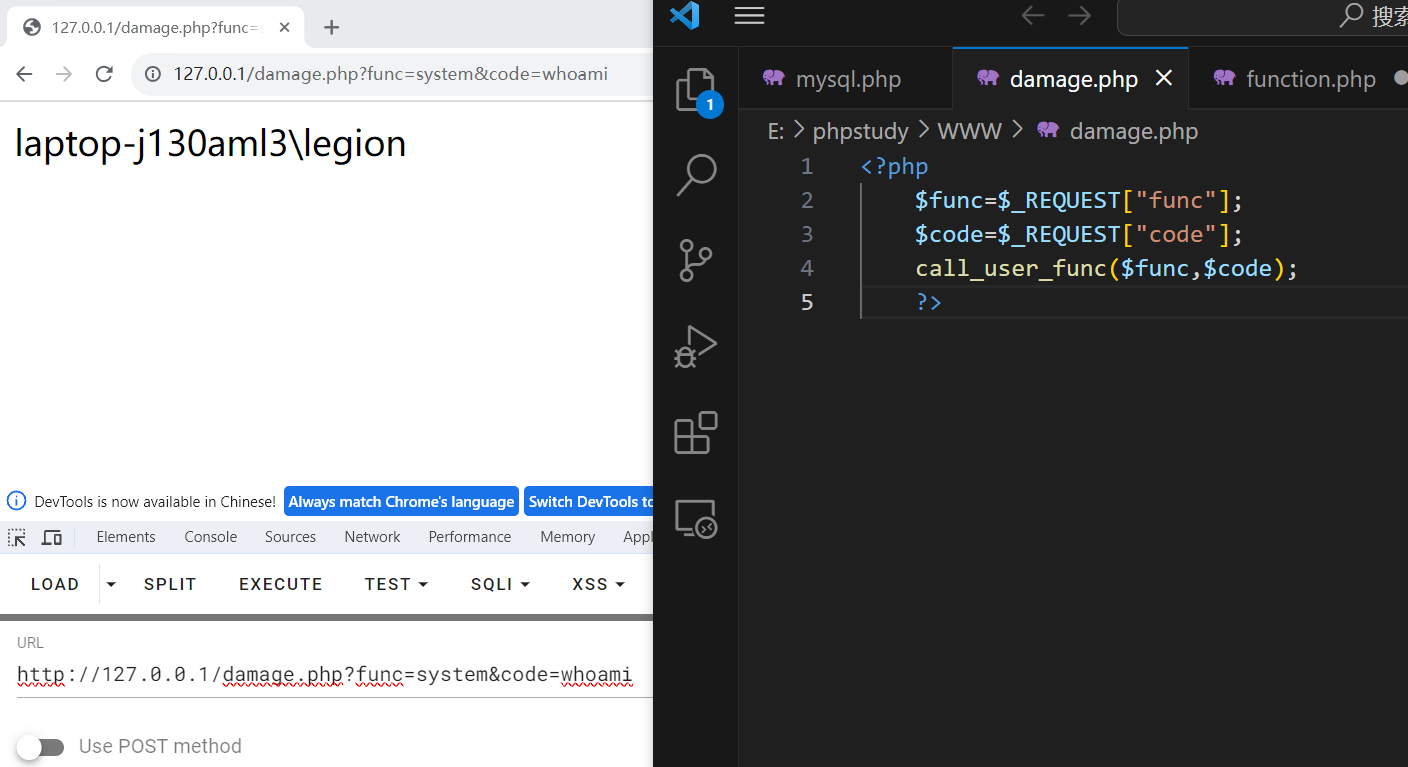1408x767 pixels.
Task: Open the Memory panel in DevTools
Action: click(x=567, y=537)
